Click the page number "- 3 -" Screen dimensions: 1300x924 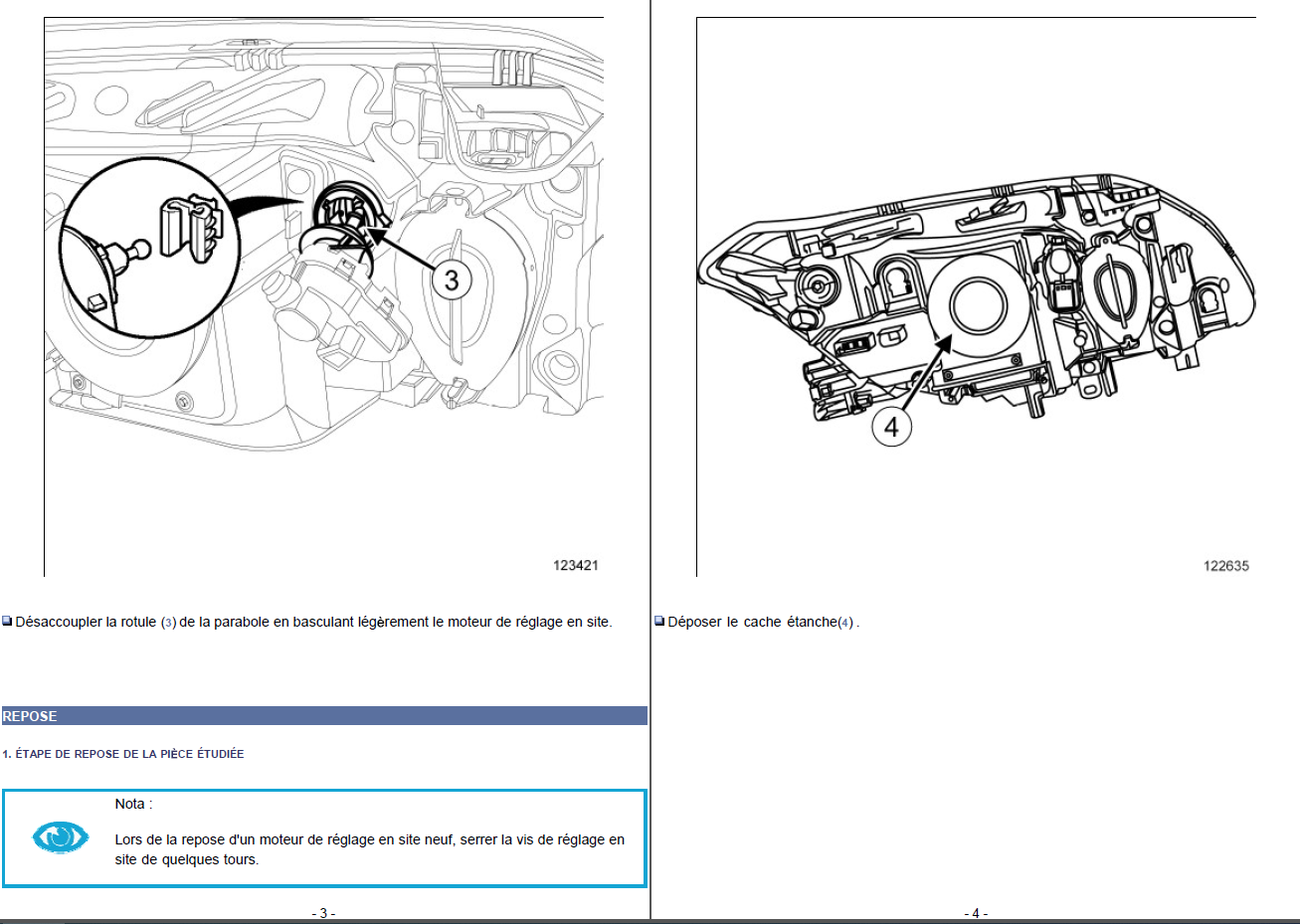click(x=323, y=913)
